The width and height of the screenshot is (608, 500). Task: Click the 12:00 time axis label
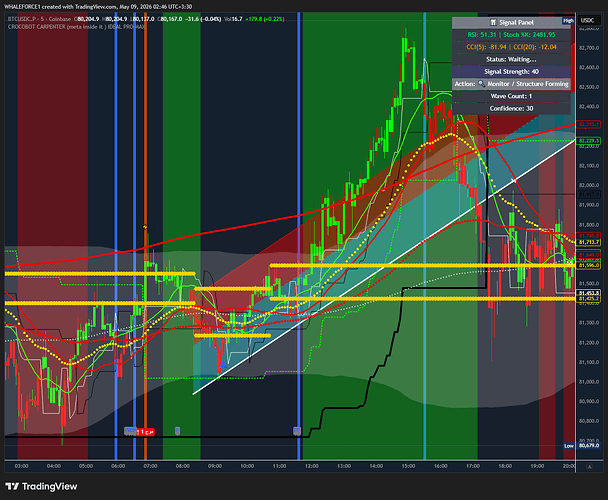pos(311,466)
